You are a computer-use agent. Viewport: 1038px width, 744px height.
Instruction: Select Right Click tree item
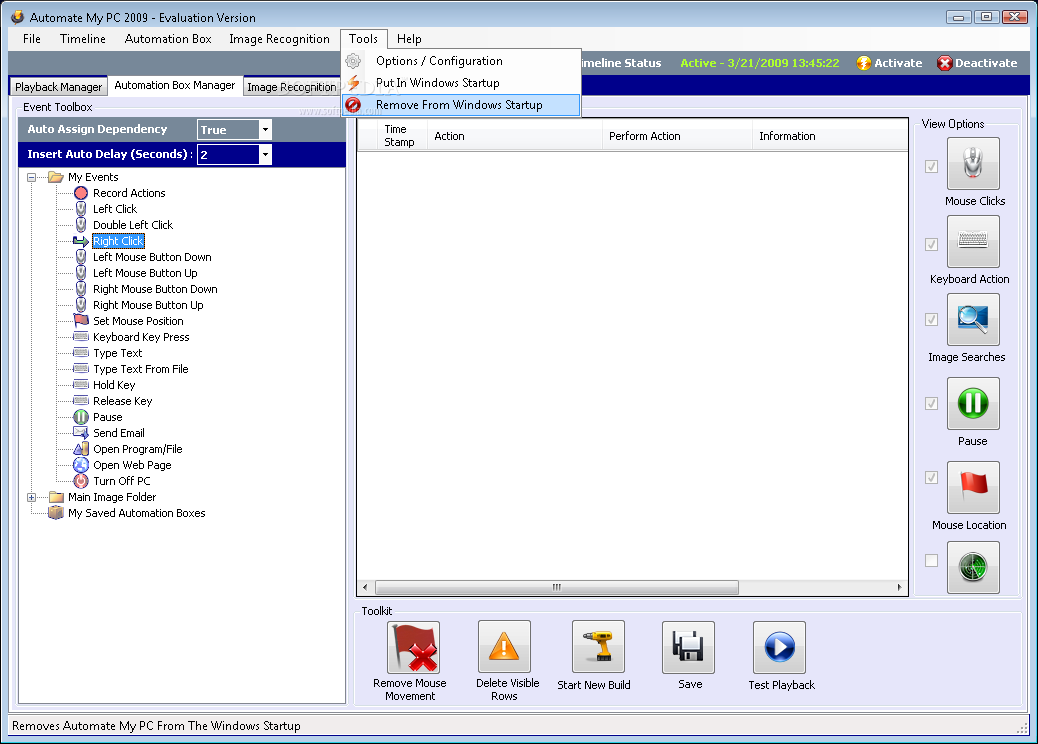point(118,241)
